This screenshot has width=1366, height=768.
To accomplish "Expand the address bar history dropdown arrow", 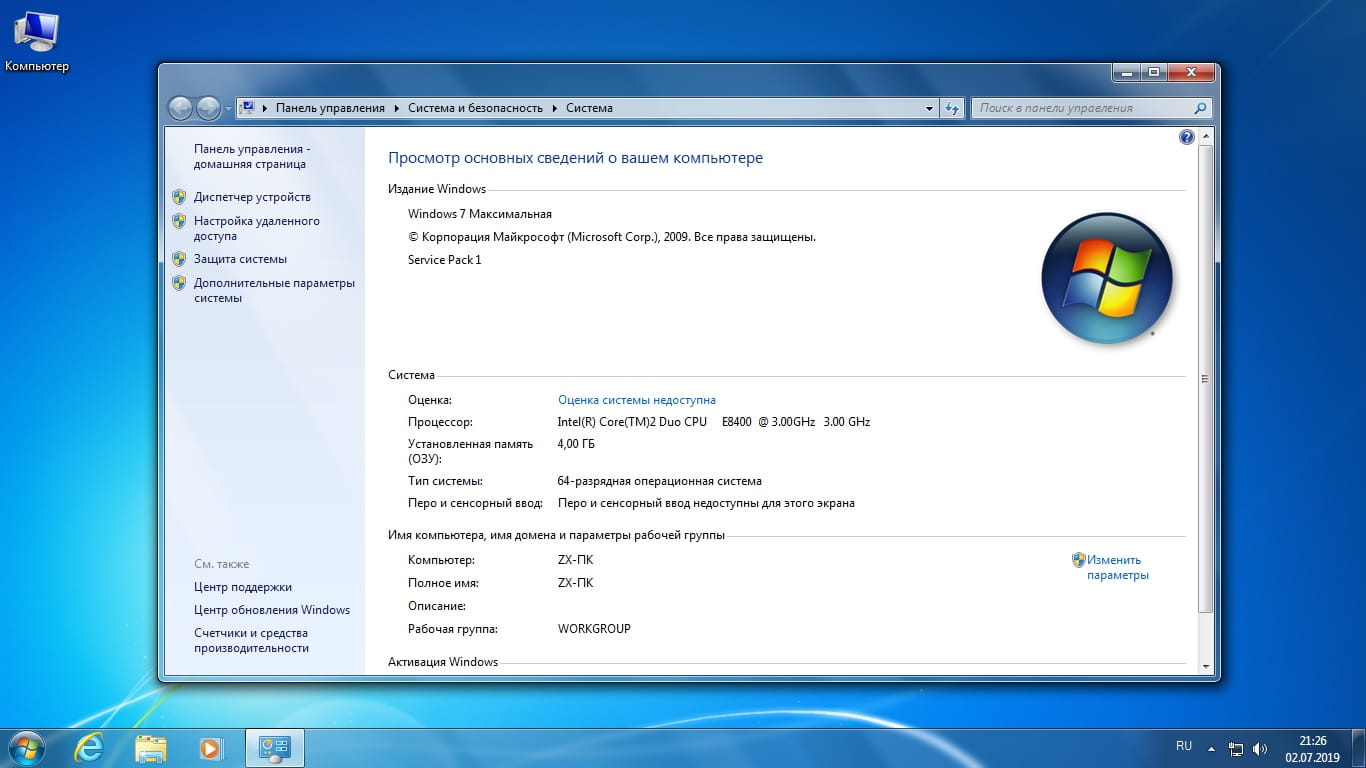I will pos(929,108).
